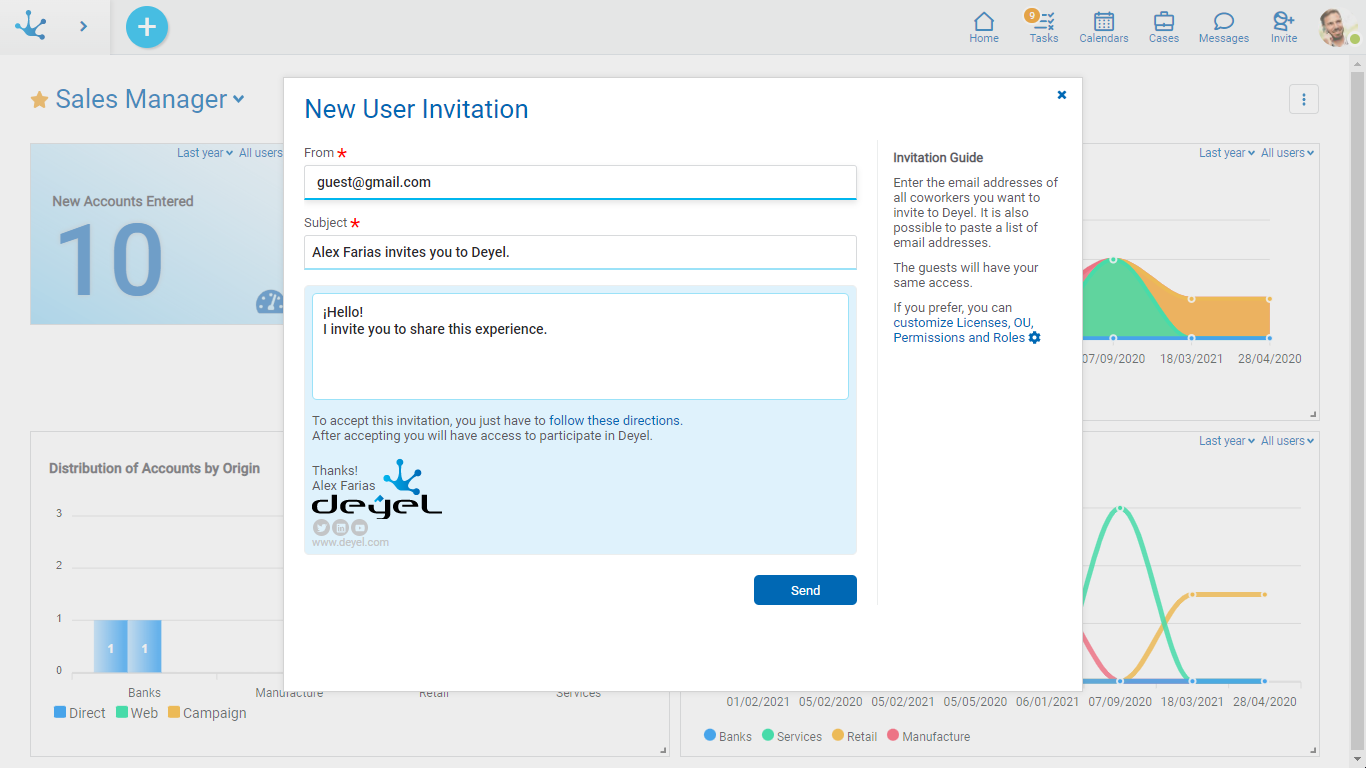Click the user profile avatar
The image size is (1366, 768).
pyautogui.click(x=1336, y=27)
